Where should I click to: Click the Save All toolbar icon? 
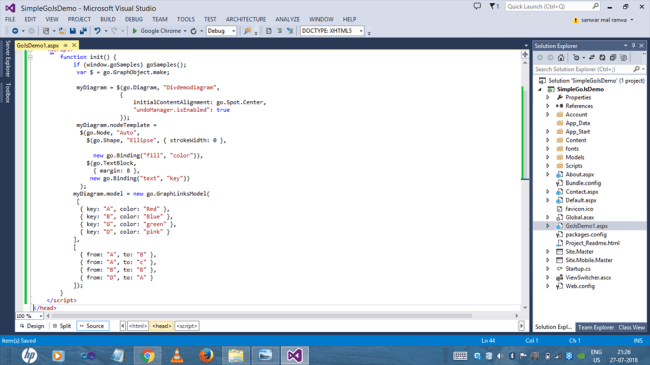click(83, 31)
